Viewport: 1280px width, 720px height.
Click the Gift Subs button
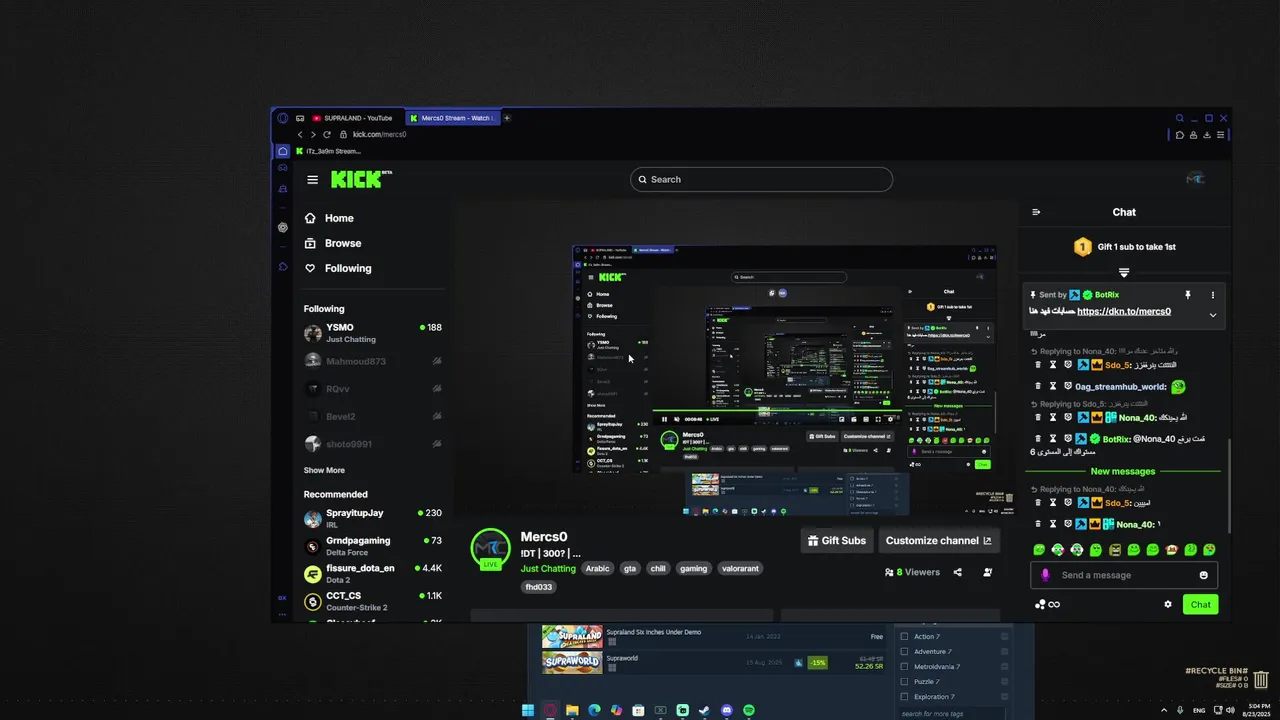pyautogui.click(x=837, y=541)
